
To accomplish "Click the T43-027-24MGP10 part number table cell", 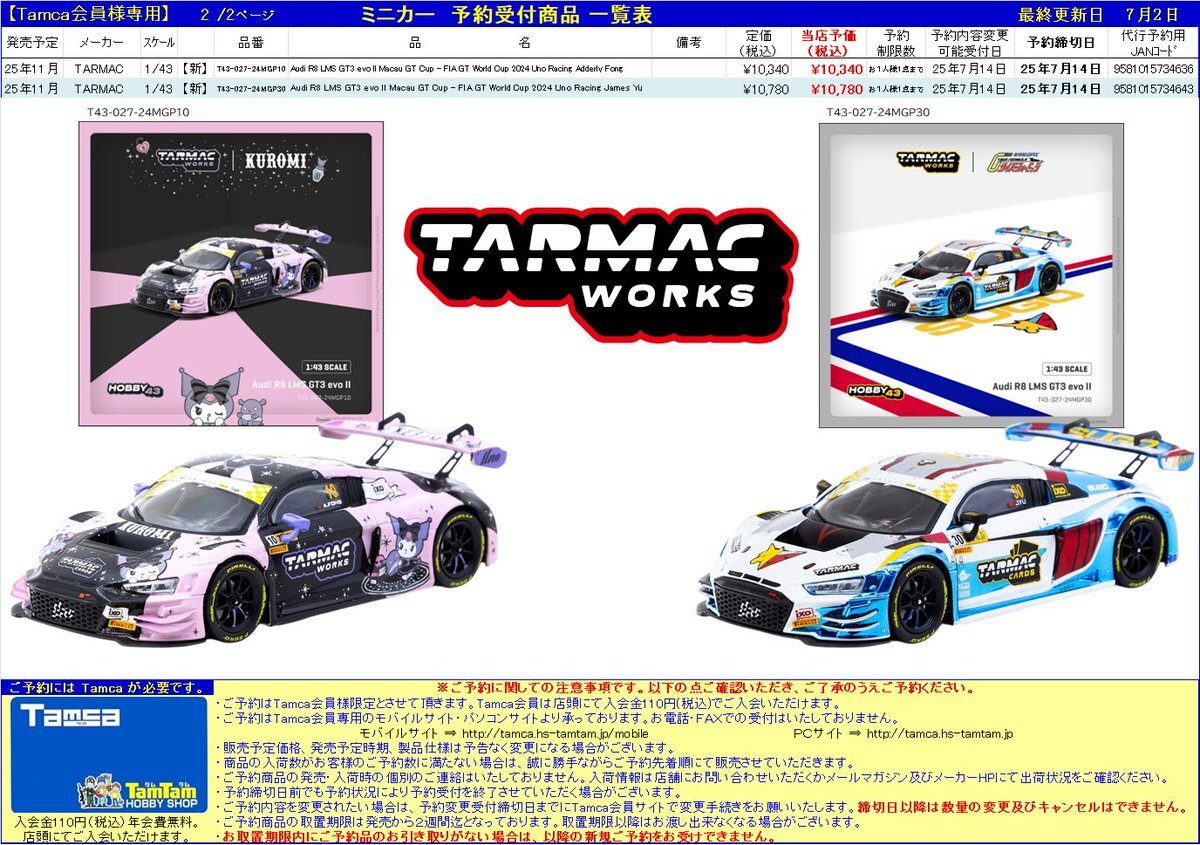I will click(251, 69).
